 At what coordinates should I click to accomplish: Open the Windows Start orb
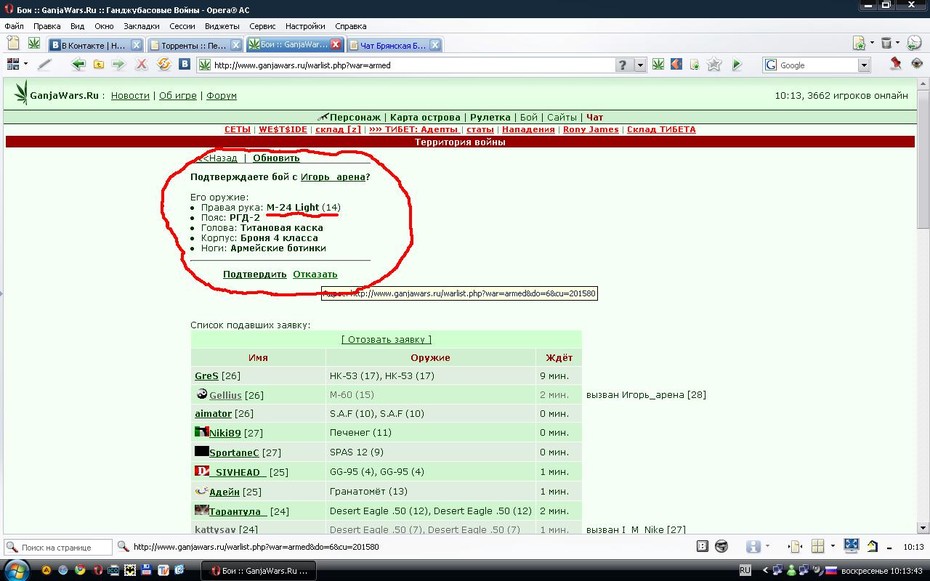point(16,571)
